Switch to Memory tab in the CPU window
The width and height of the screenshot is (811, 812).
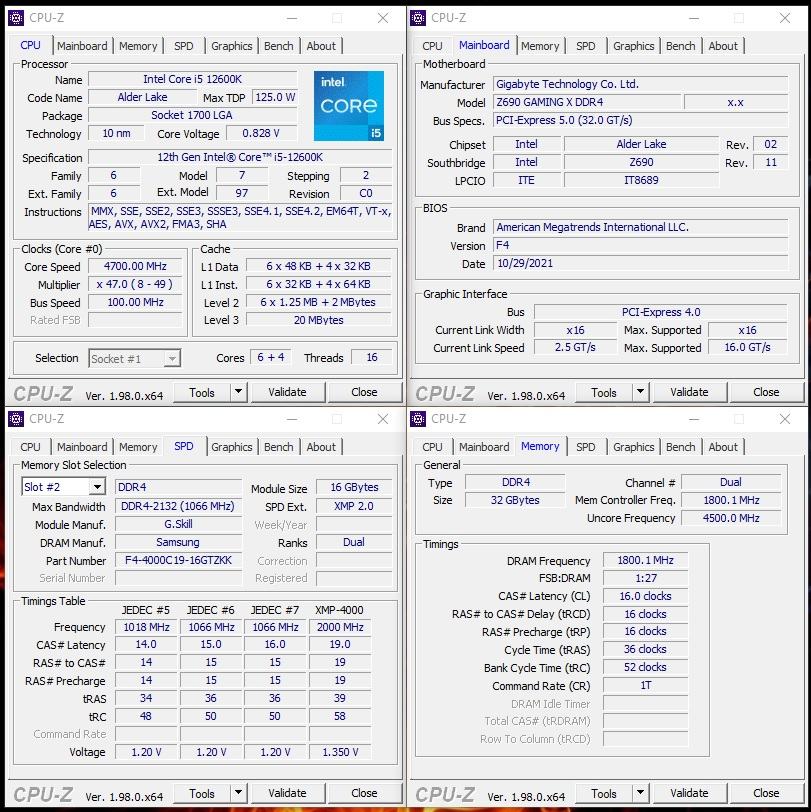(x=138, y=46)
